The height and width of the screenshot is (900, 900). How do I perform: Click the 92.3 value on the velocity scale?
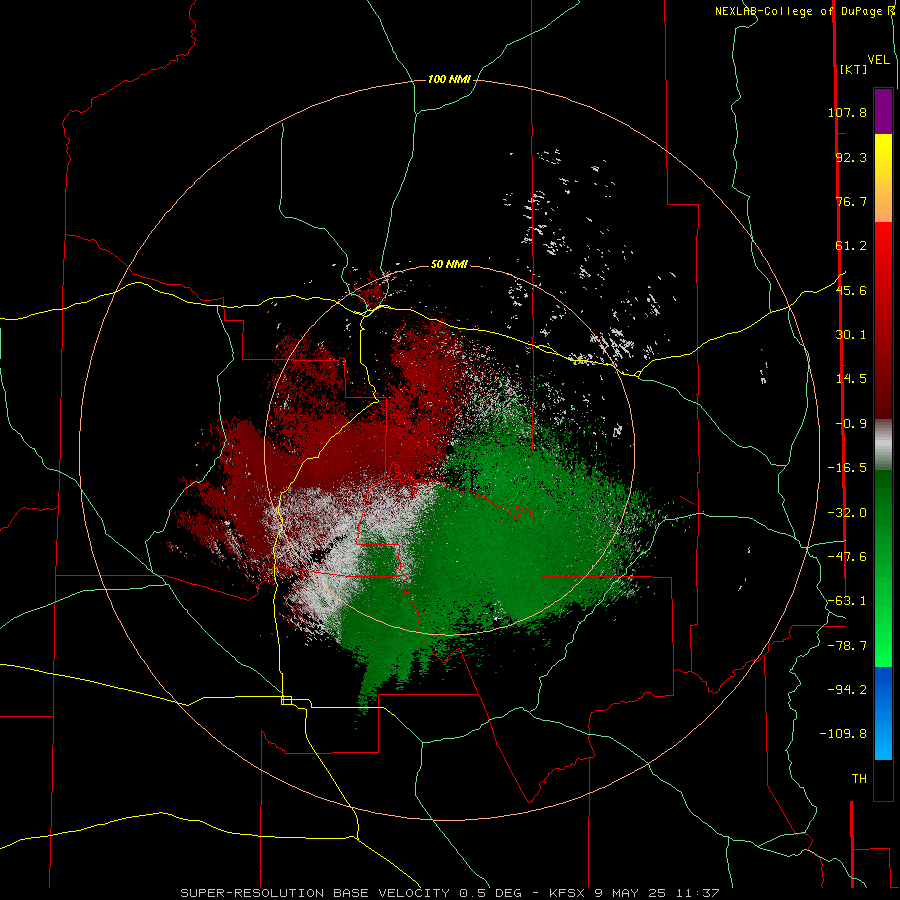[851, 157]
